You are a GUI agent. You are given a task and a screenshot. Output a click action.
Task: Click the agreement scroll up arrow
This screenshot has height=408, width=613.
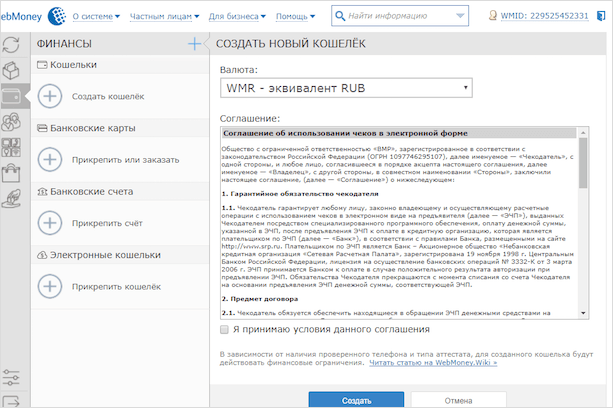pos(583,133)
